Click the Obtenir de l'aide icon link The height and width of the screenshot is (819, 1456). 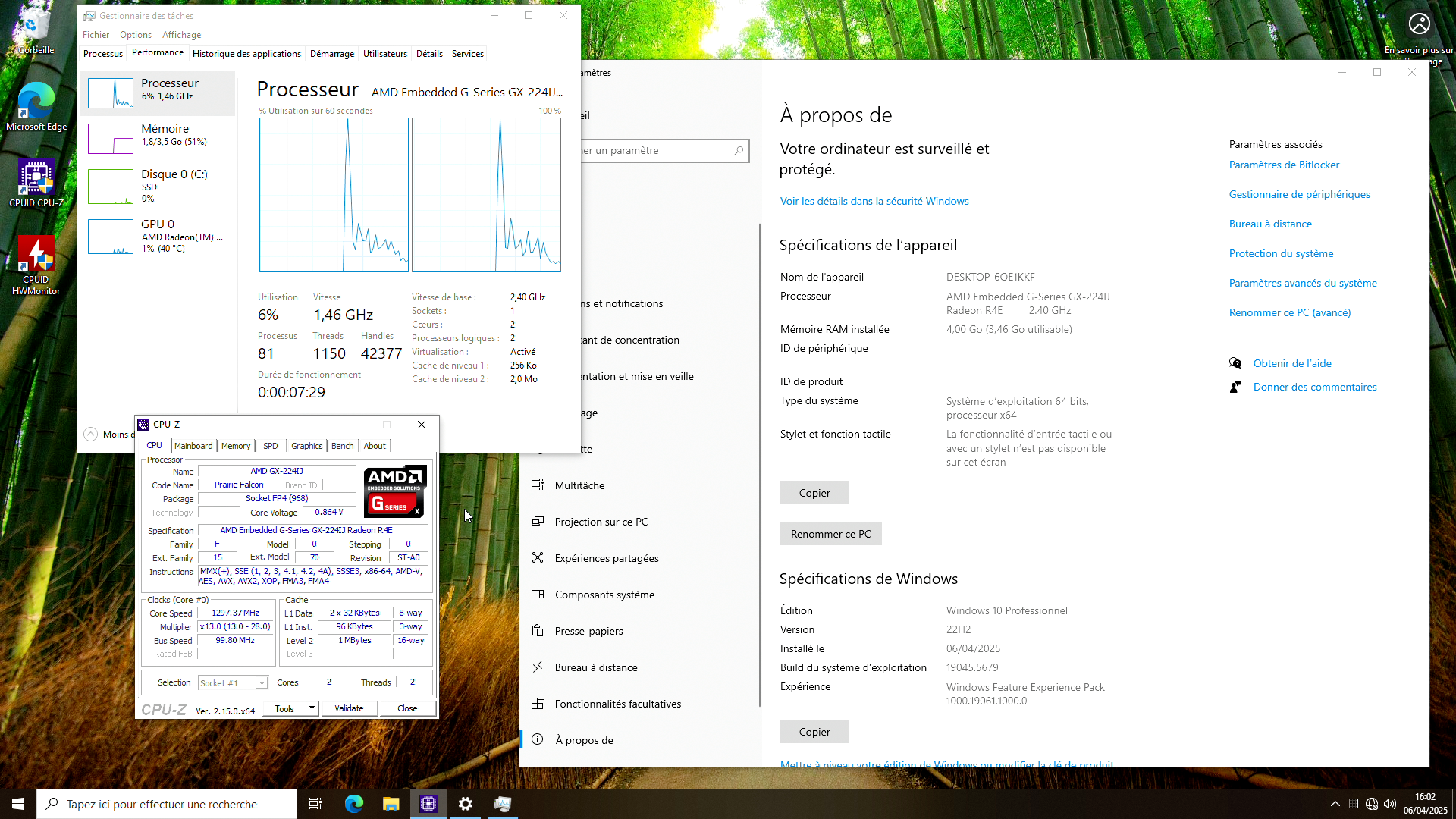(x=1235, y=363)
